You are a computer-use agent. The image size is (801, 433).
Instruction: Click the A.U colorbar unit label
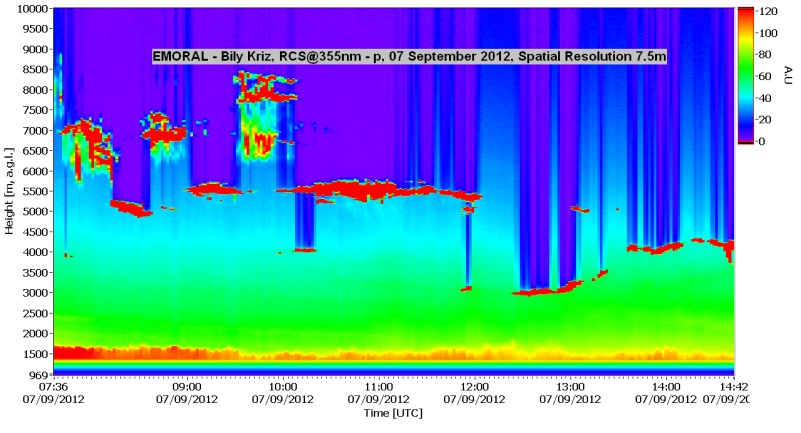(787, 75)
